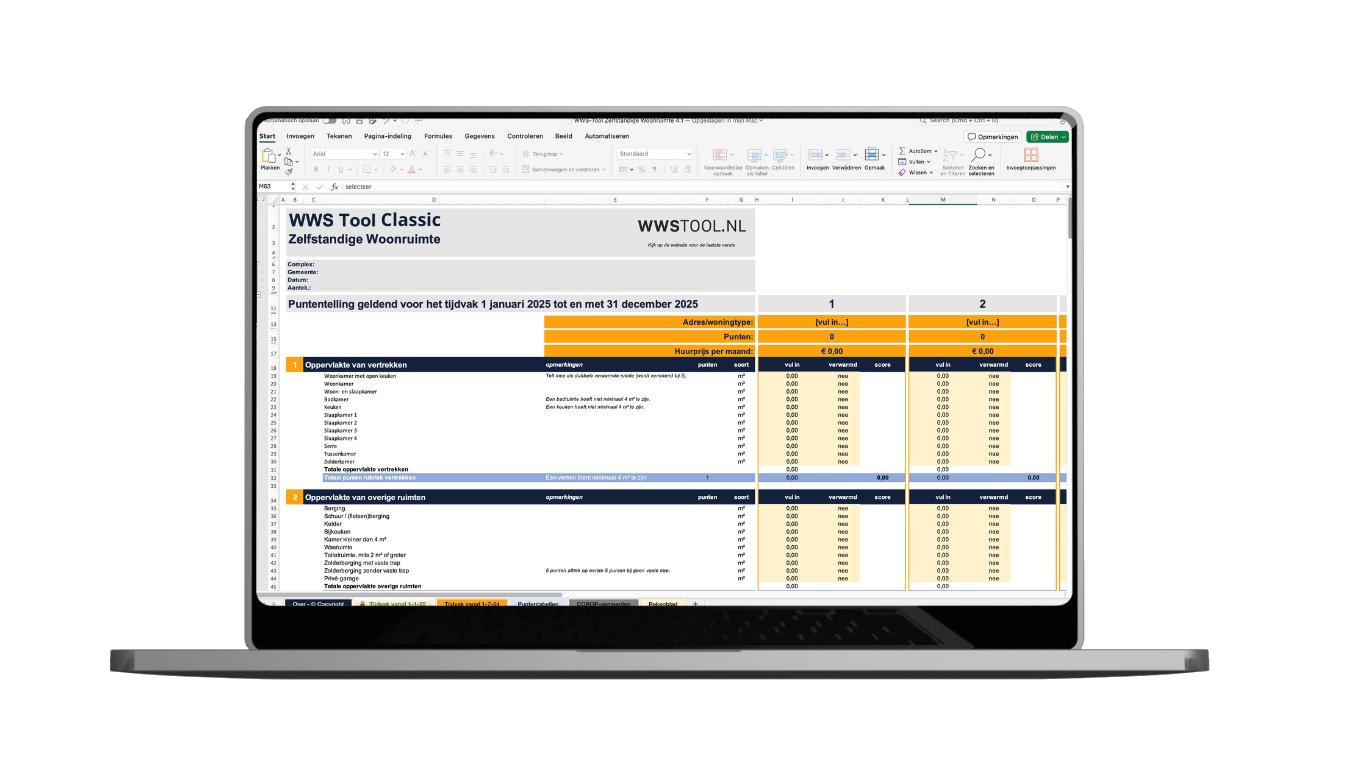Click the Zoeken en selecteren magnifier

click(979, 155)
